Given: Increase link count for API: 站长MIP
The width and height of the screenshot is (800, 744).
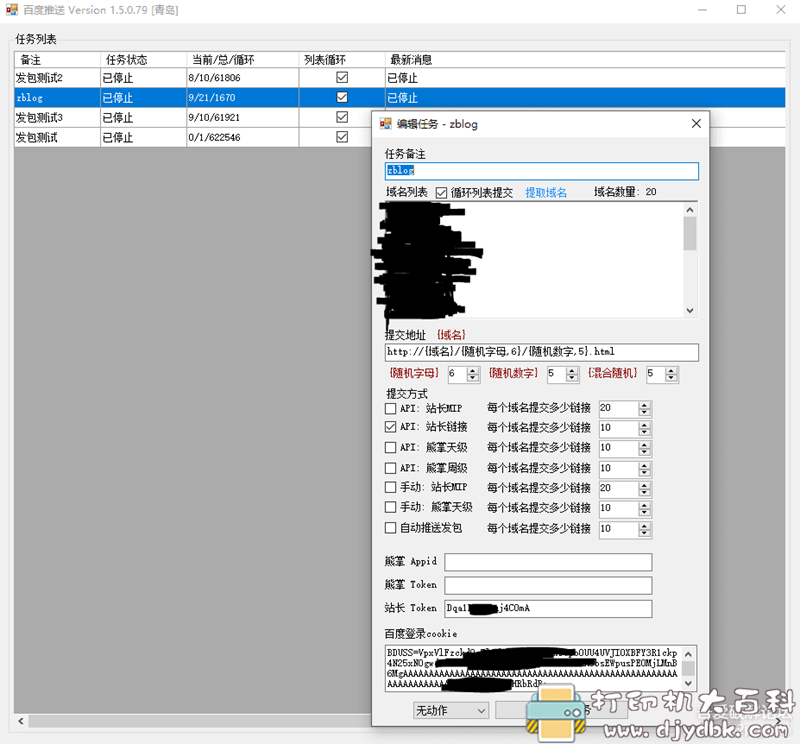Looking at the screenshot, I should pos(644,405).
